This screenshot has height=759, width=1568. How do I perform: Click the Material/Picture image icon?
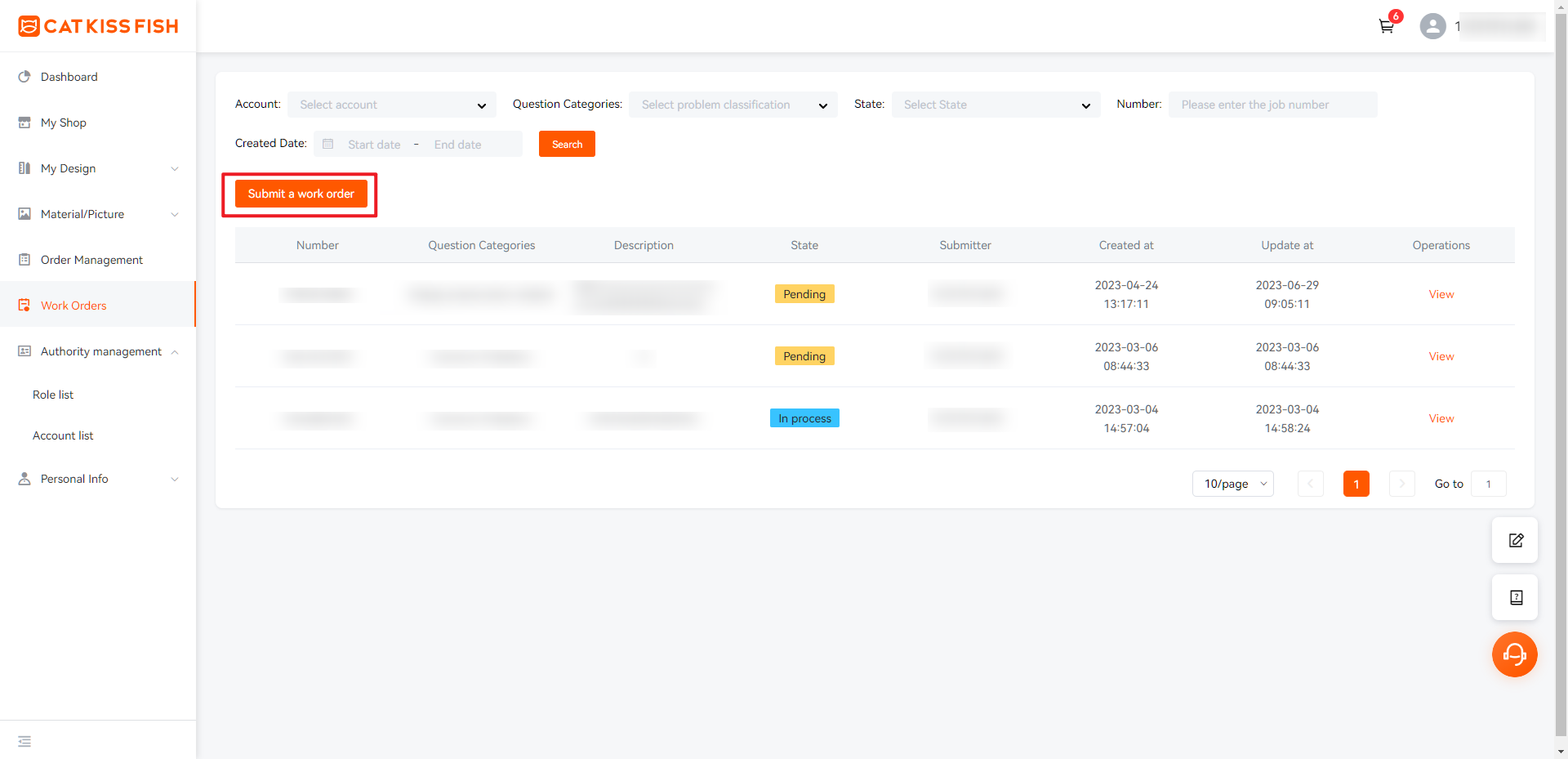24,214
